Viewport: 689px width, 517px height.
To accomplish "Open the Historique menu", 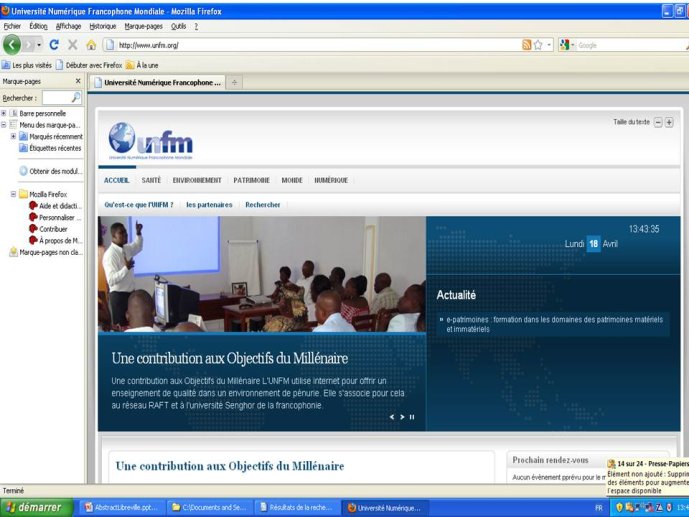I will pos(102,26).
